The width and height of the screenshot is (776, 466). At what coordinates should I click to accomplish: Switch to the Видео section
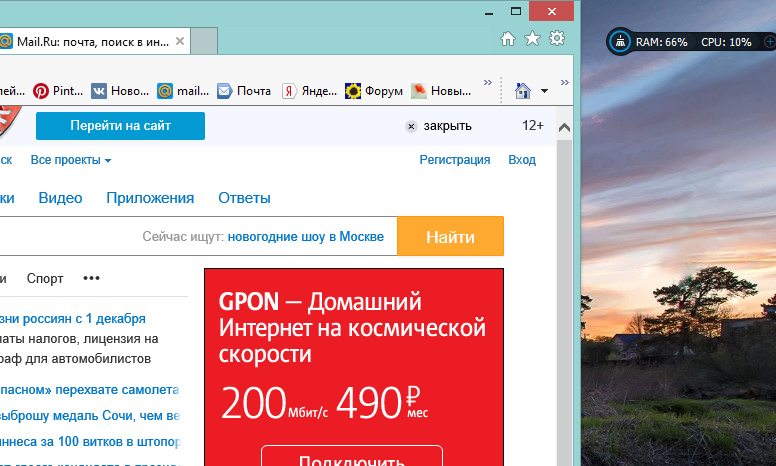[60, 198]
